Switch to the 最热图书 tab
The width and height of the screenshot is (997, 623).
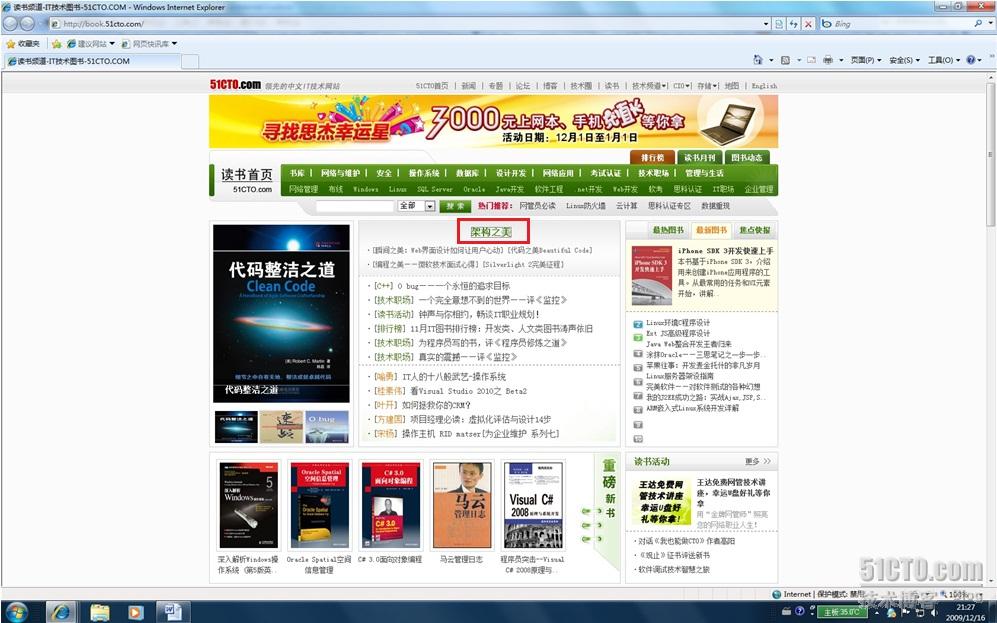(668, 229)
